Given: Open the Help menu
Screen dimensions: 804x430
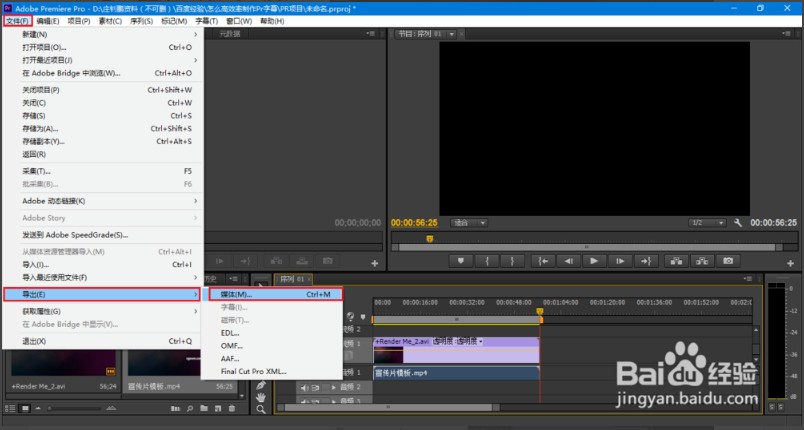Looking at the screenshot, I should tap(271, 20).
